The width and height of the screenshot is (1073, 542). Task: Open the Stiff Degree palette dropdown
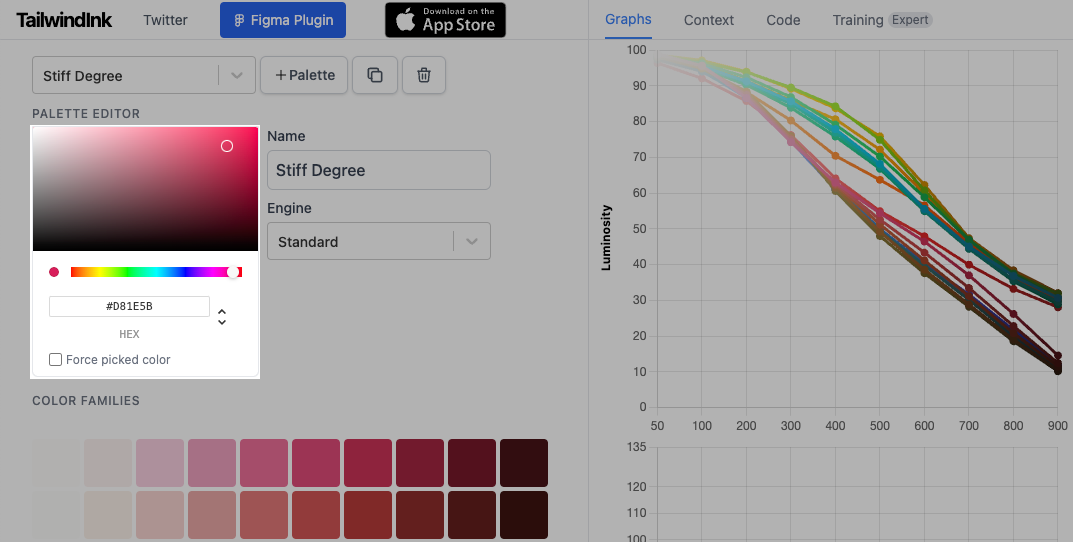(x=236, y=76)
